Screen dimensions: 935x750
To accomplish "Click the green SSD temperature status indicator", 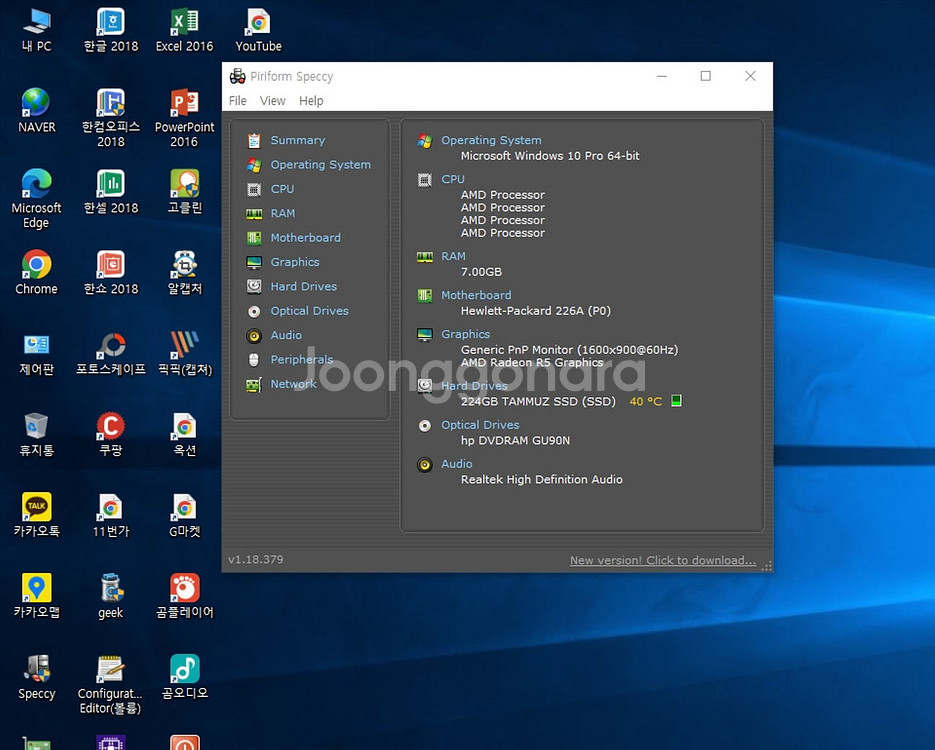I will coord(676,401).
